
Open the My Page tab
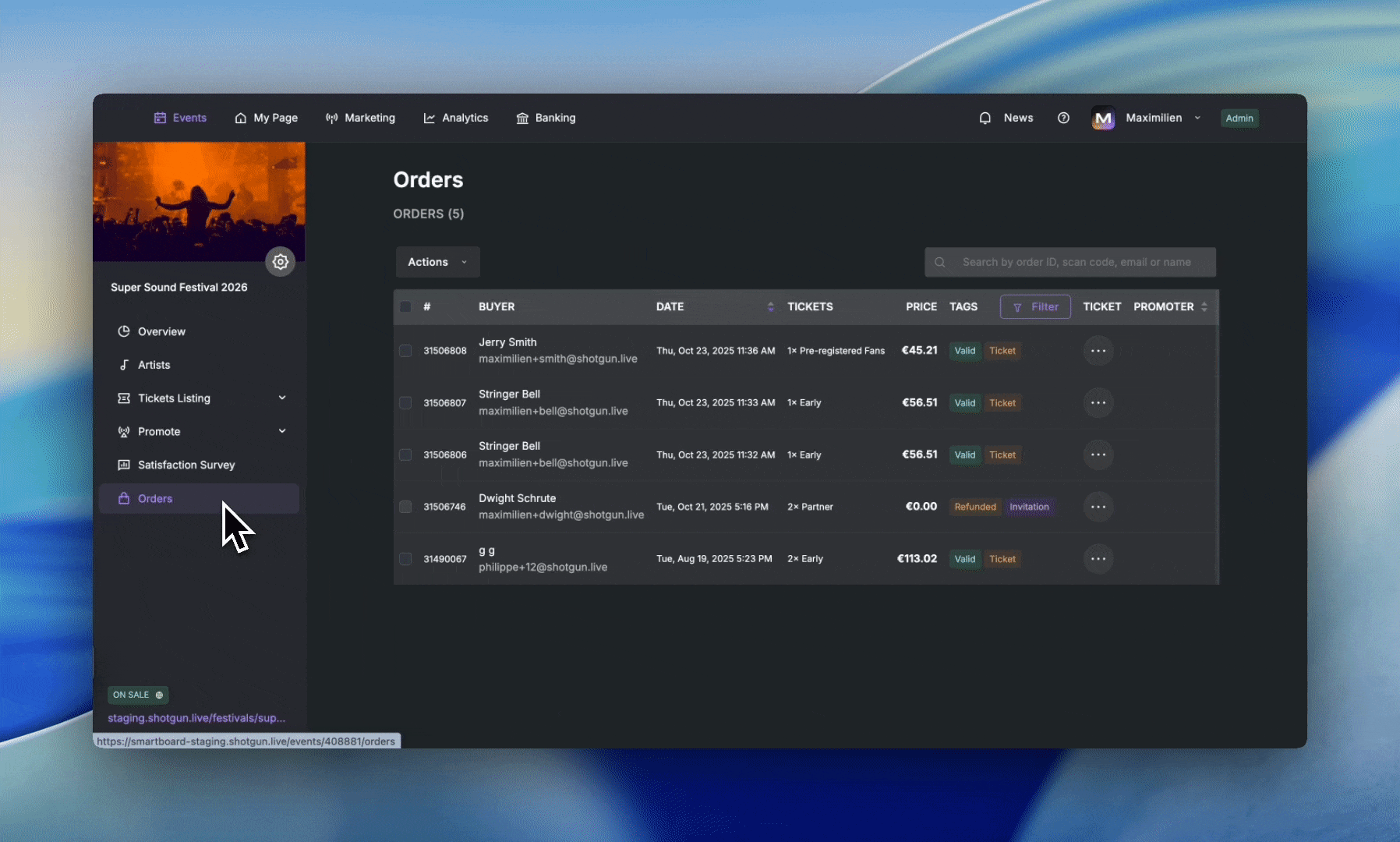pyautogui.click(x=266, y=118)
